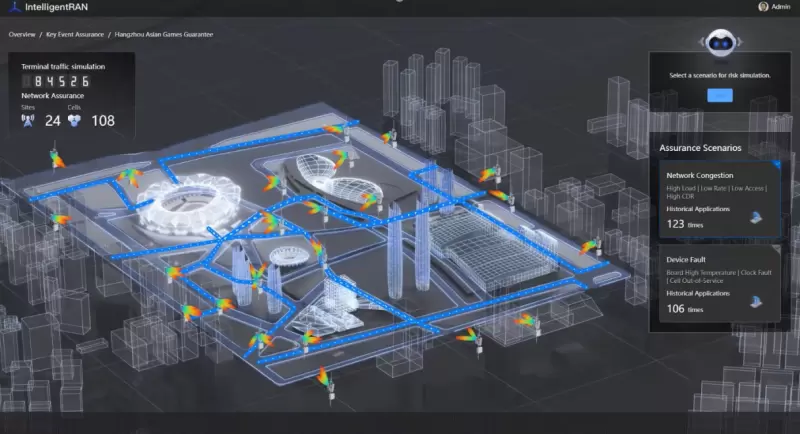The image size is (800, 434).
Task: Click the terminal traffic simulation counter
Action: pos(56,81)
